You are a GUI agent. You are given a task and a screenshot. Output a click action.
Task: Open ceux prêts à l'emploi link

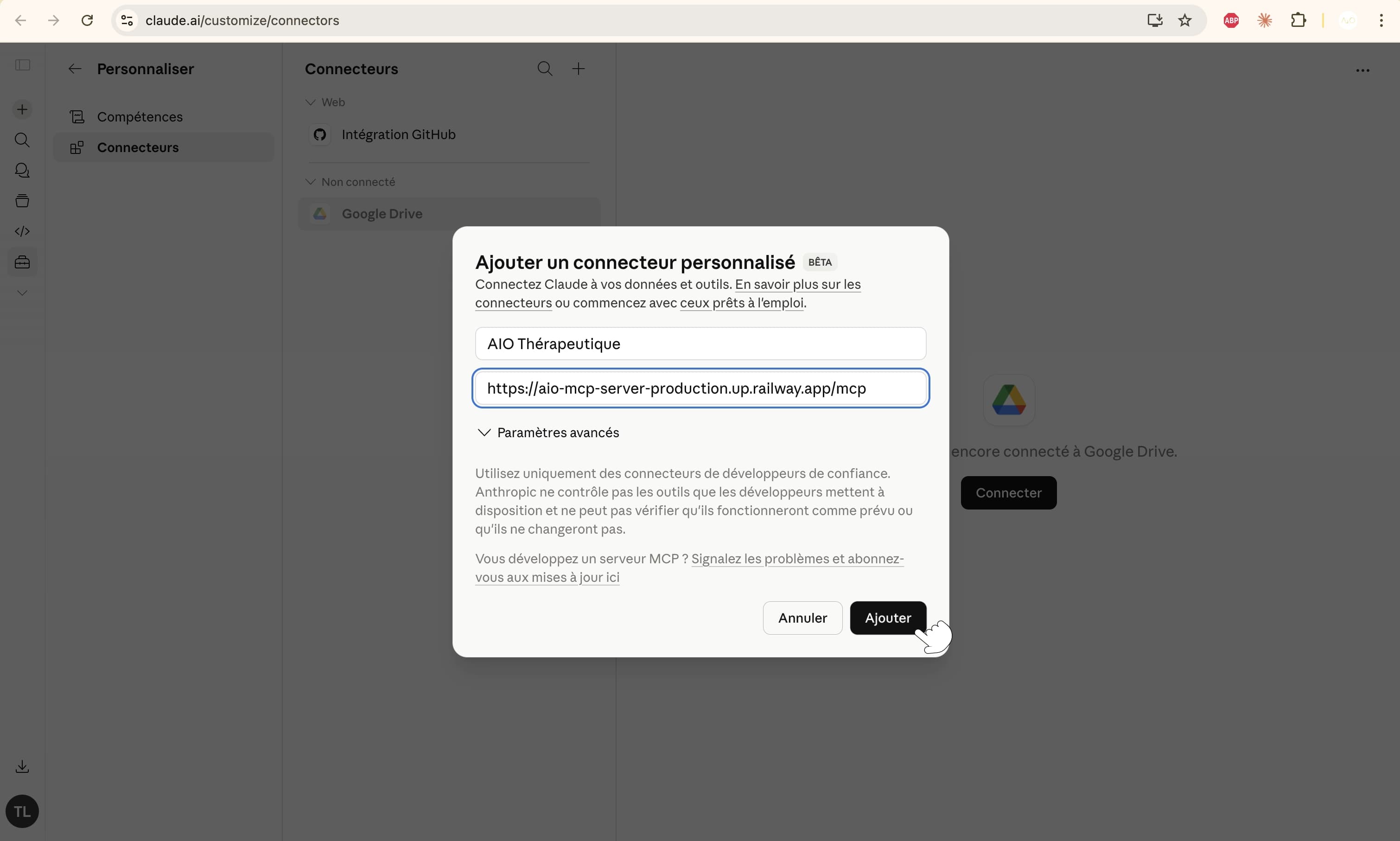[x=742, y=303]
